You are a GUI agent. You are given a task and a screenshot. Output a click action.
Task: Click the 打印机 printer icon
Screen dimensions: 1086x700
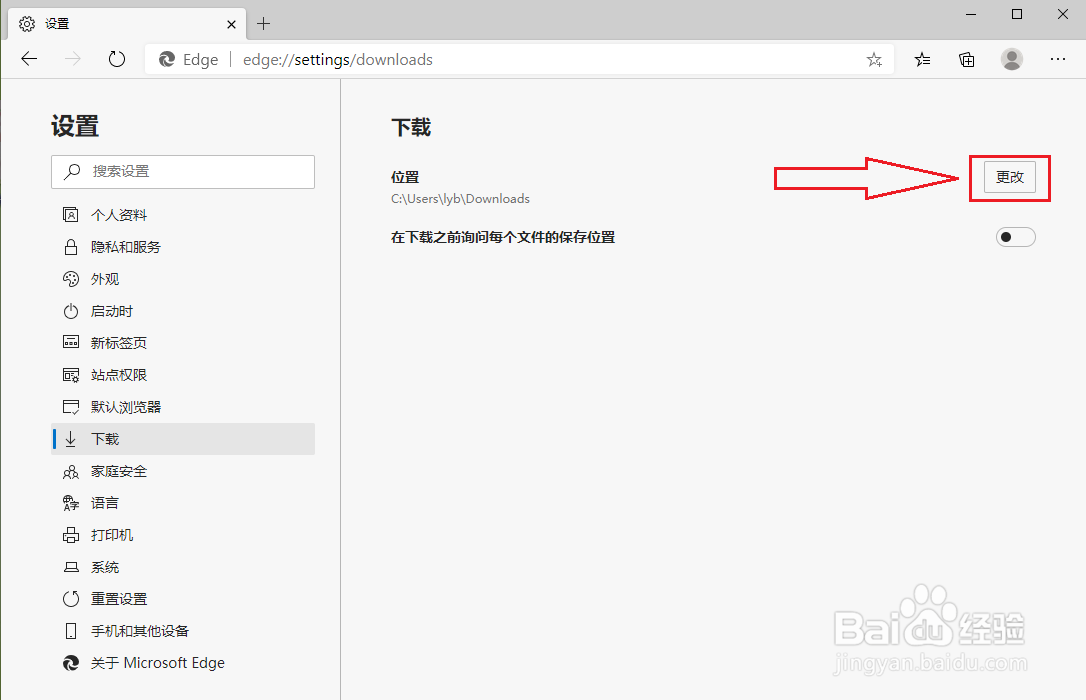click(x=71, y=535)
